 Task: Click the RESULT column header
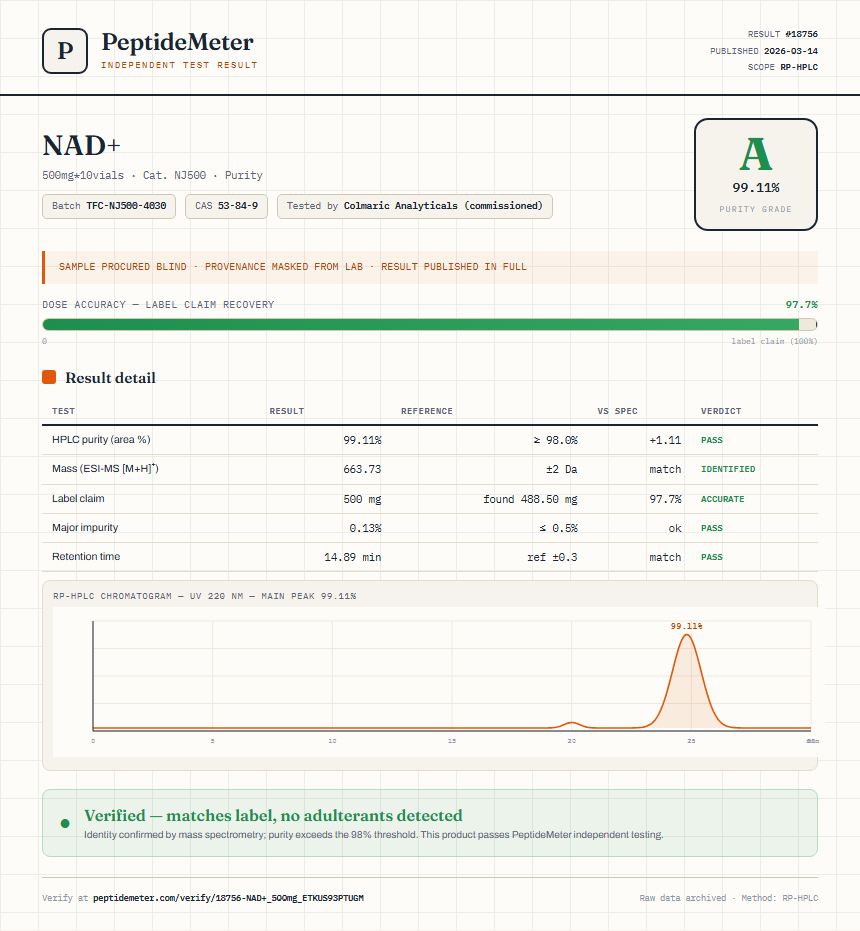[286, 411]
